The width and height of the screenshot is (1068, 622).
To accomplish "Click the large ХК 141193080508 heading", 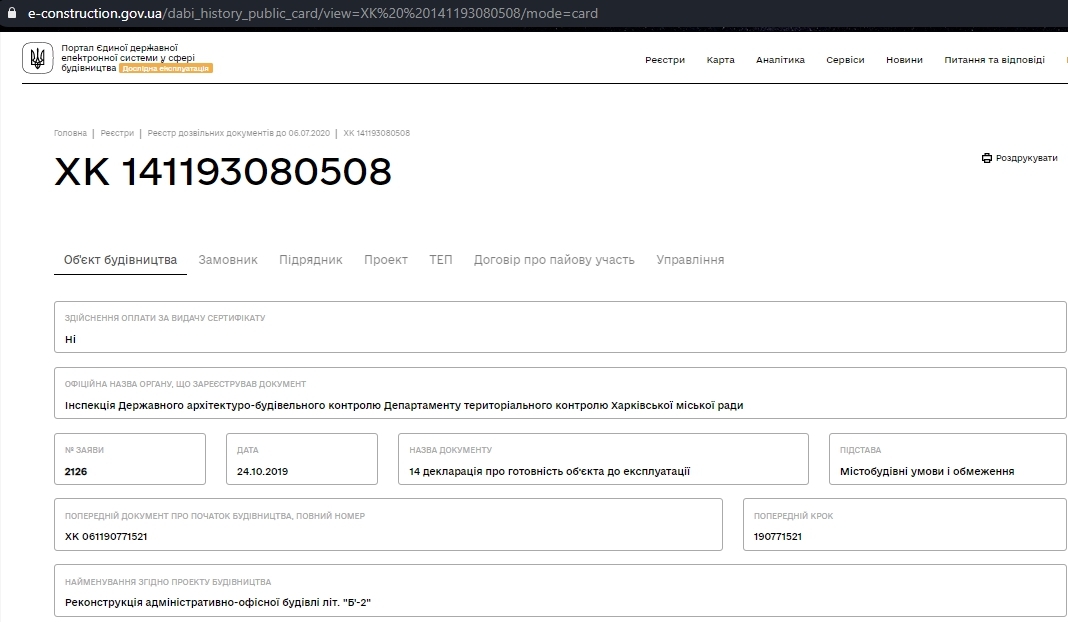I will pos(223,171).
